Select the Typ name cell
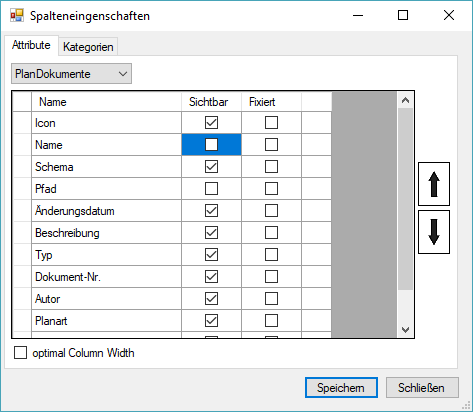The height and width of the screenshot is (412, 473). [x=107, y=255]
